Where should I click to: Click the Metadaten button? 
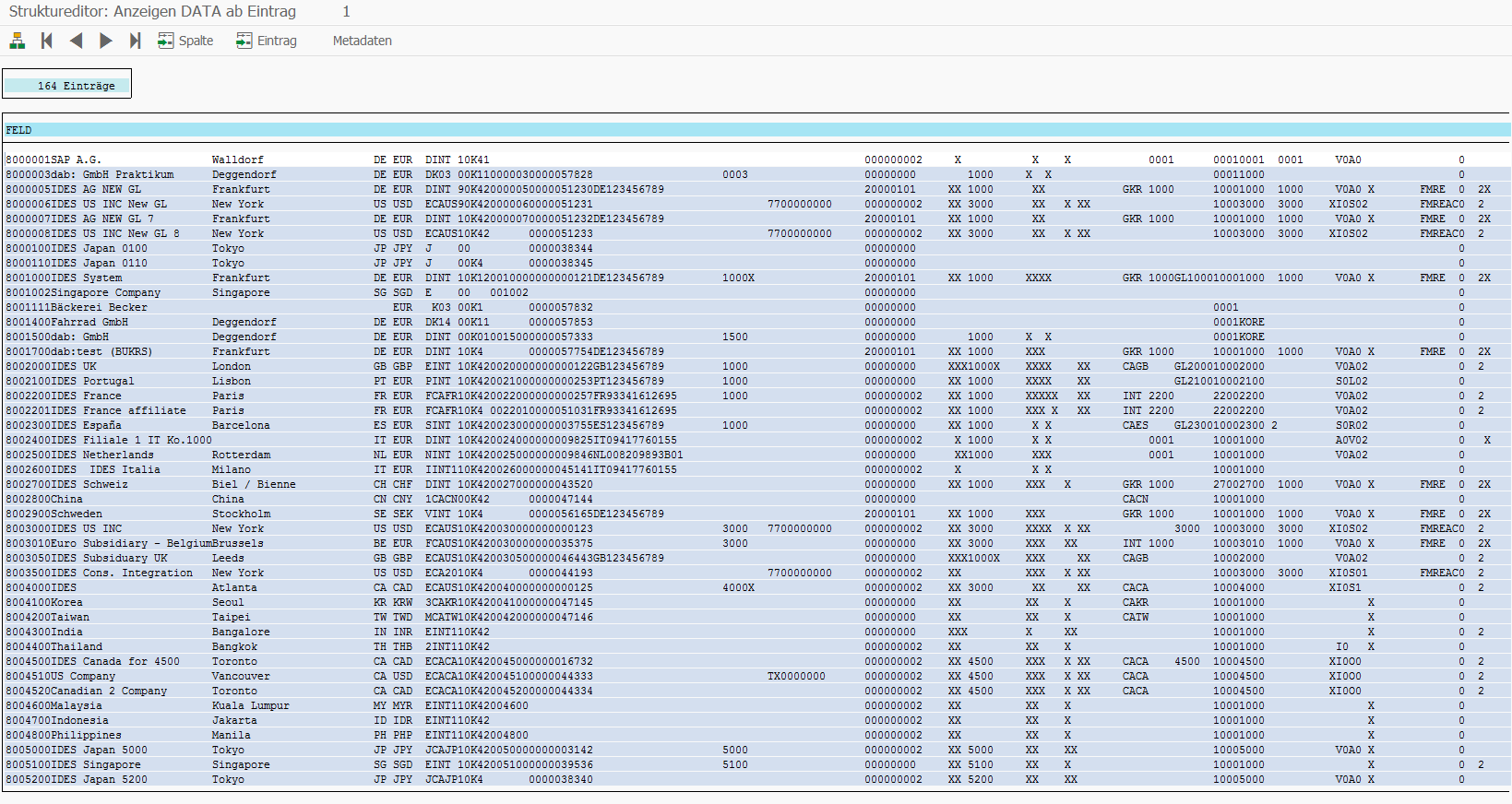tap(362, 41)
